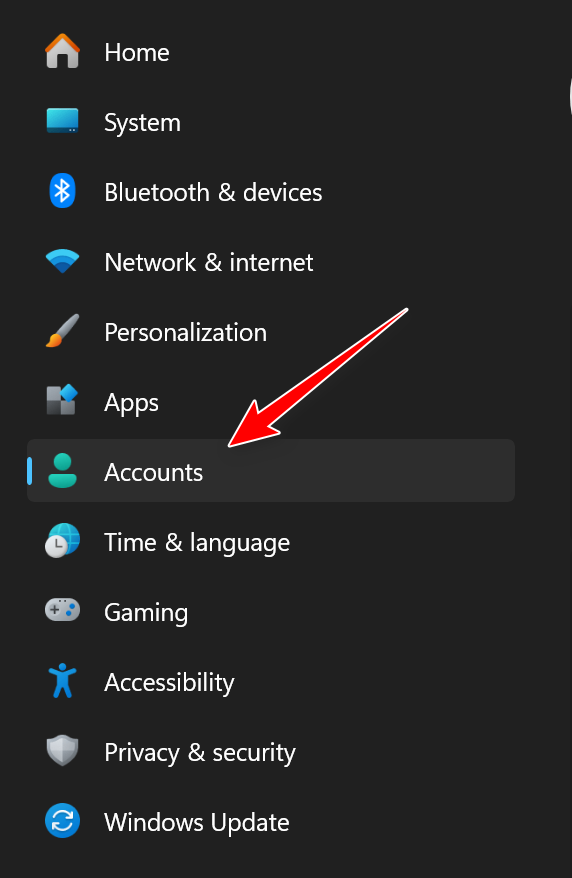This screenshot has width=572, height=878.
Task: Click the Accounts person icon
Action: (62, 471)
